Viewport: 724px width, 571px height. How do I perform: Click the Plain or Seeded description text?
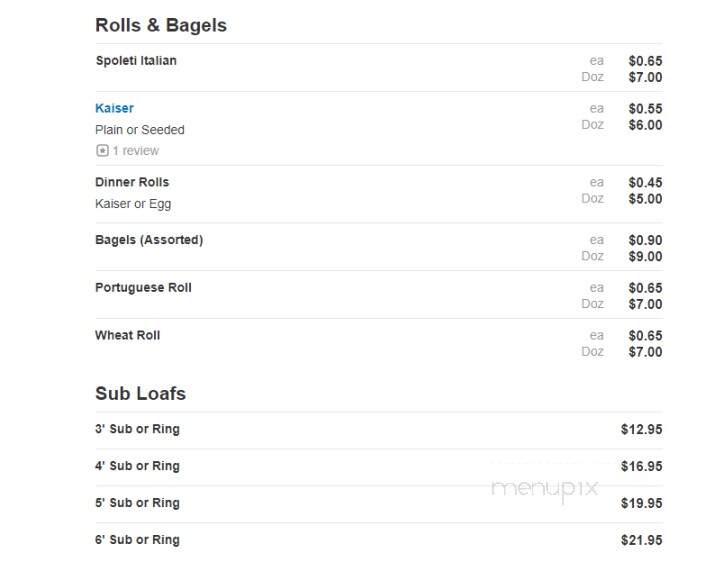click(x=140, y=130)
